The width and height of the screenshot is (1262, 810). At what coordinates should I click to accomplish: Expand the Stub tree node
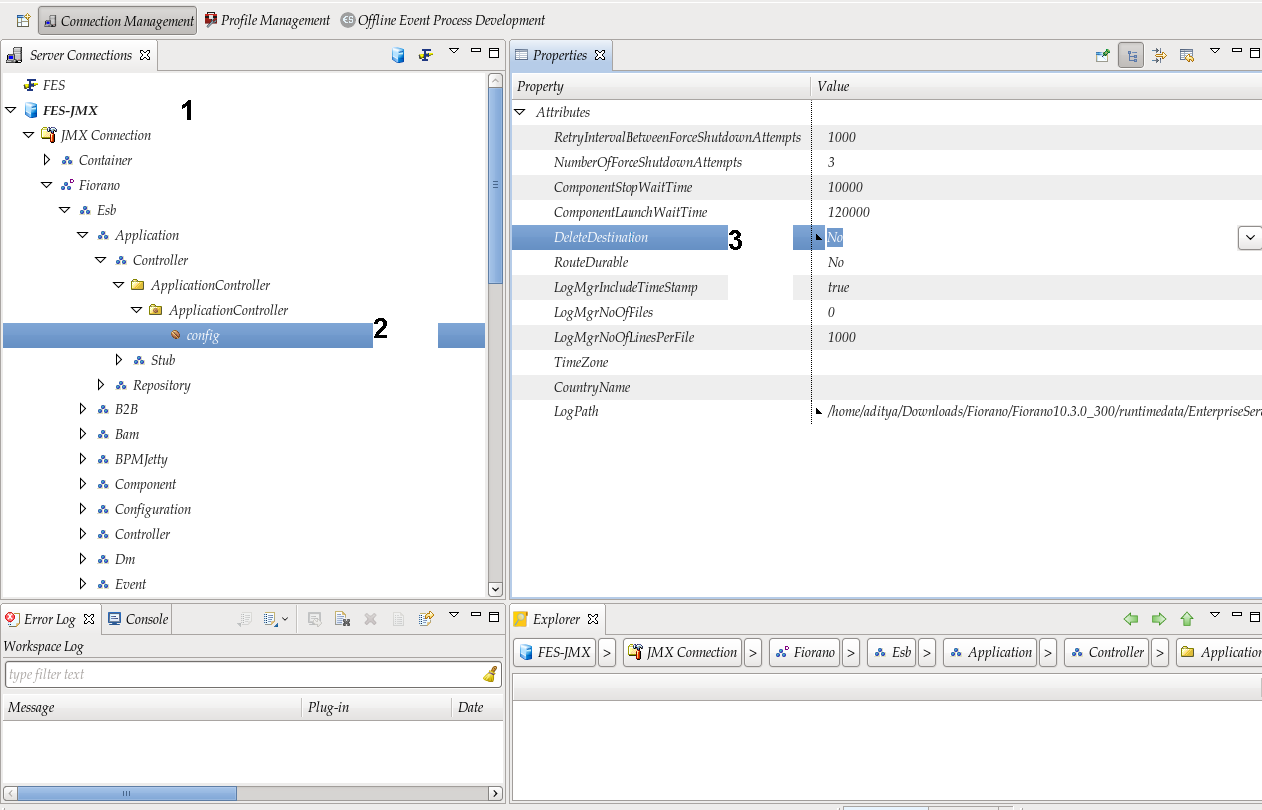pyautogui.click(x=119, y=360)
